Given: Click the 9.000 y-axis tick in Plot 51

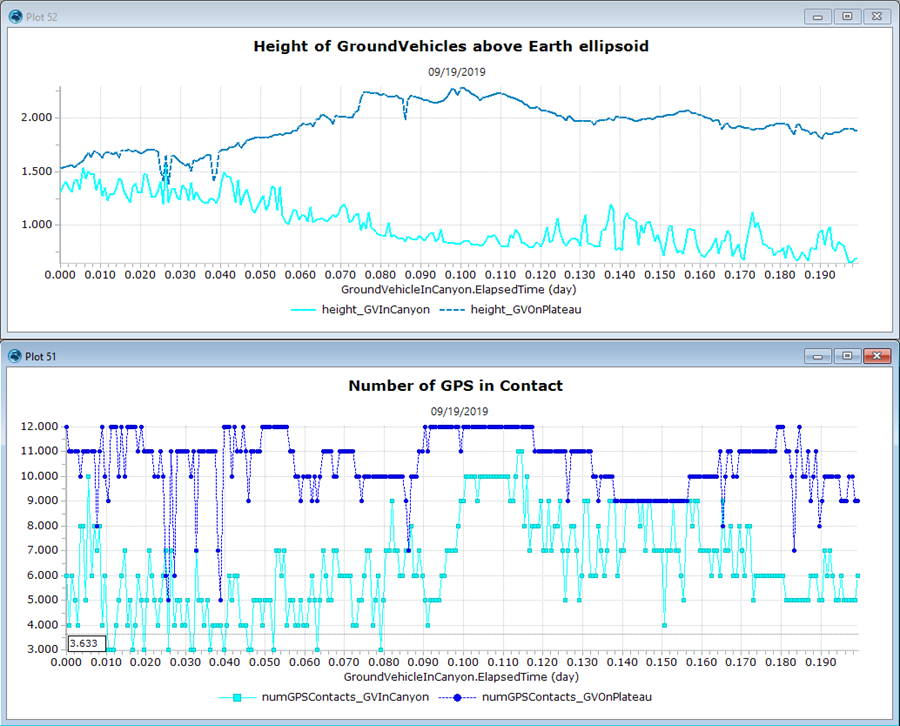Looking at the screenshot, I should tap(42, 501).
